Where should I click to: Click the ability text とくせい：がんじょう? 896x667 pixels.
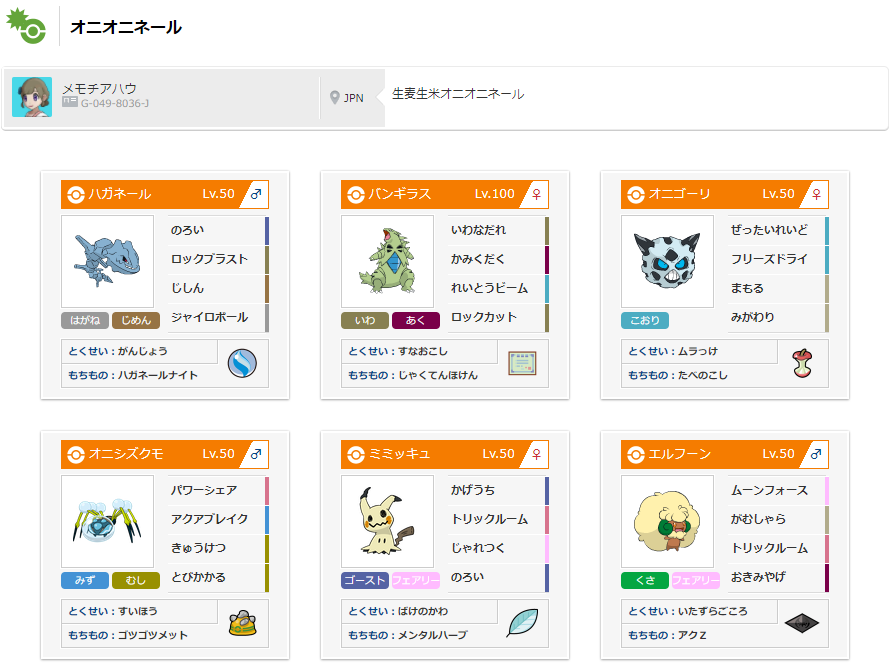(x=118, y=351)
